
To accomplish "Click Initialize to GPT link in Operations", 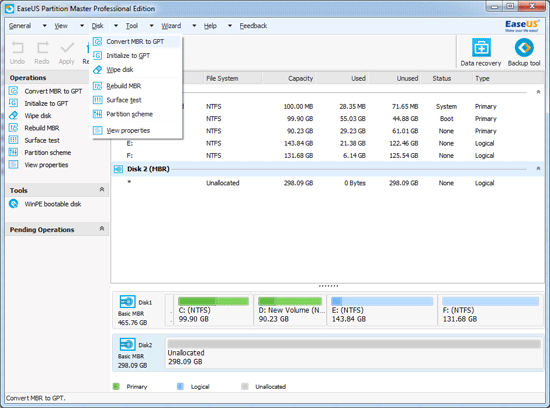I will 46,103.
